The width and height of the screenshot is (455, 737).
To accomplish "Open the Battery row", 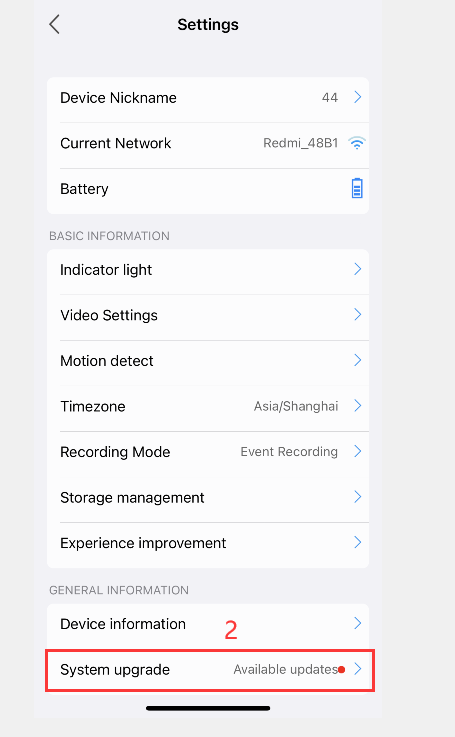I will 208,189.
